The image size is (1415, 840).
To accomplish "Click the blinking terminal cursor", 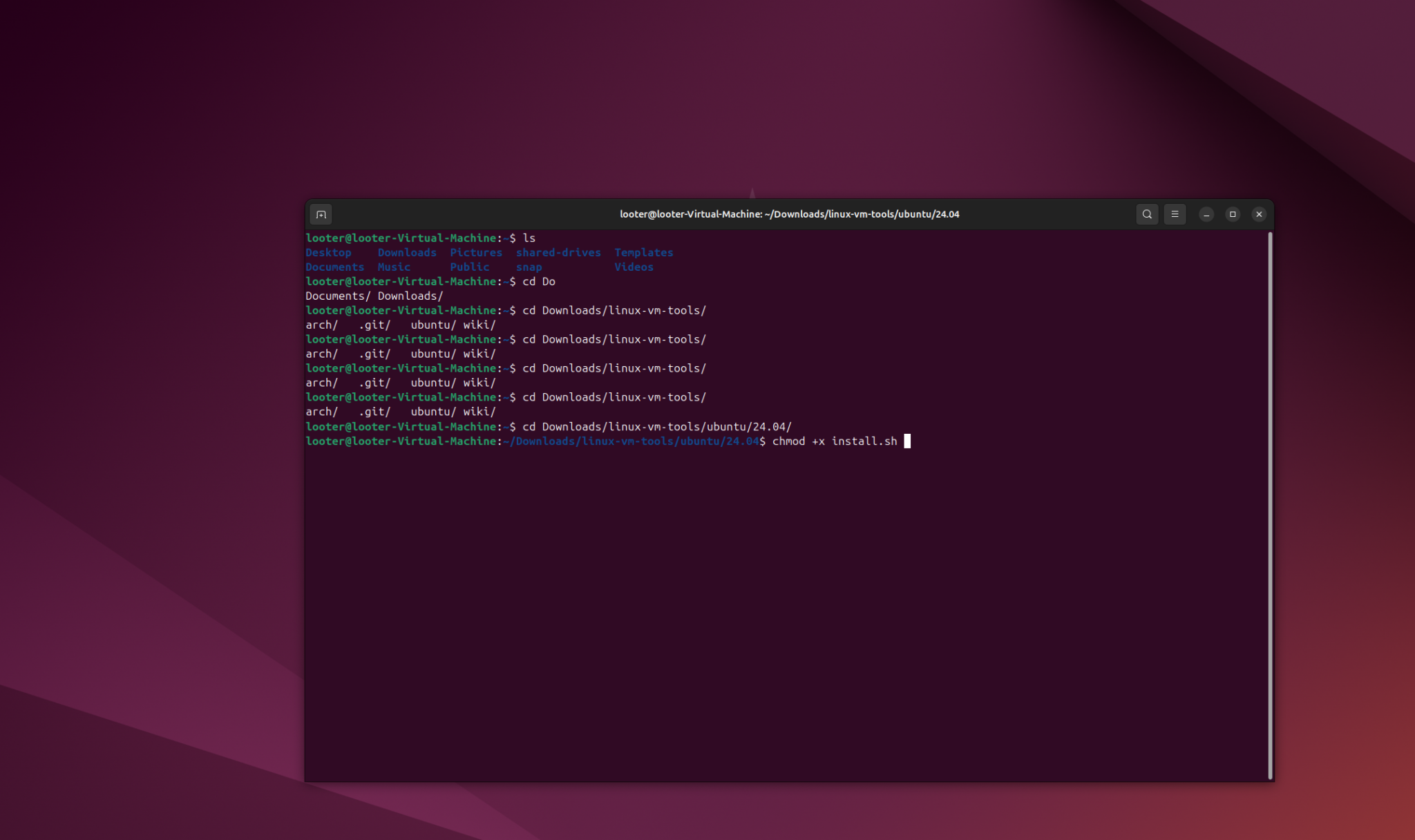I will (907, 441).
